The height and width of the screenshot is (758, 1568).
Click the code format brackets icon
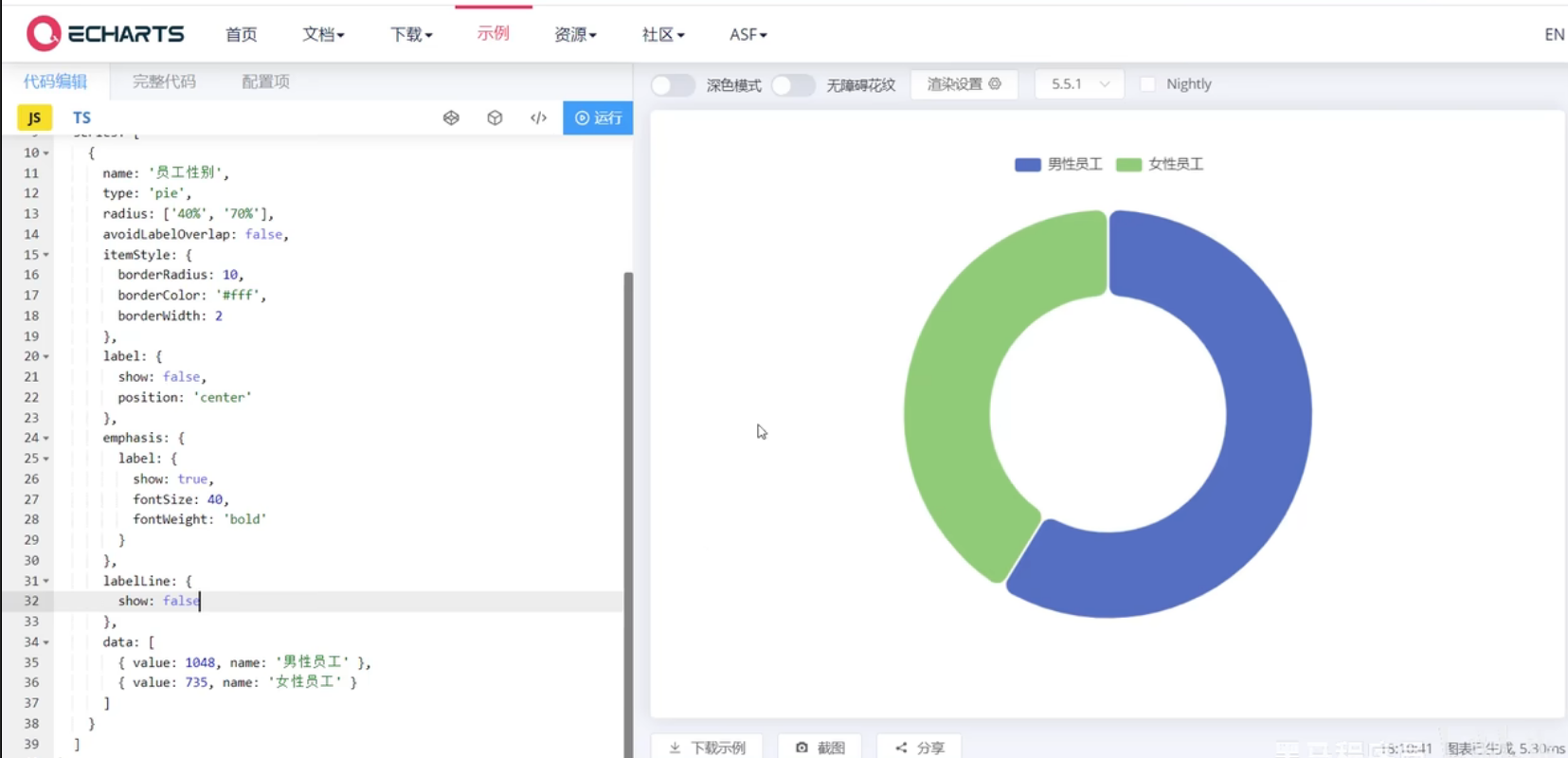(538, 117)
